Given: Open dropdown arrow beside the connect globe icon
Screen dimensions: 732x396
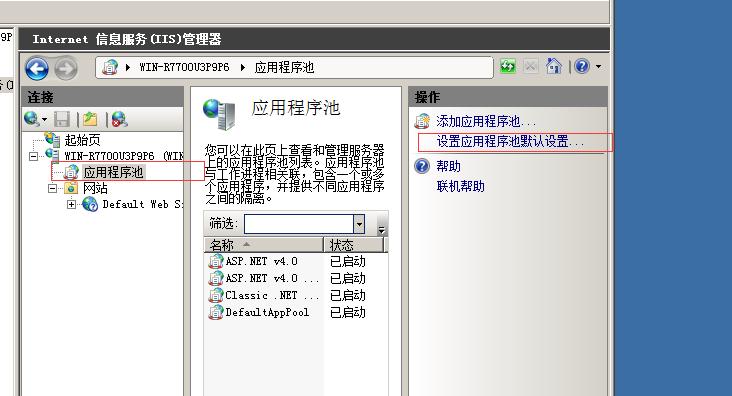Looking at the screenshot, I should pyautogui.click(x=44, y=120).
